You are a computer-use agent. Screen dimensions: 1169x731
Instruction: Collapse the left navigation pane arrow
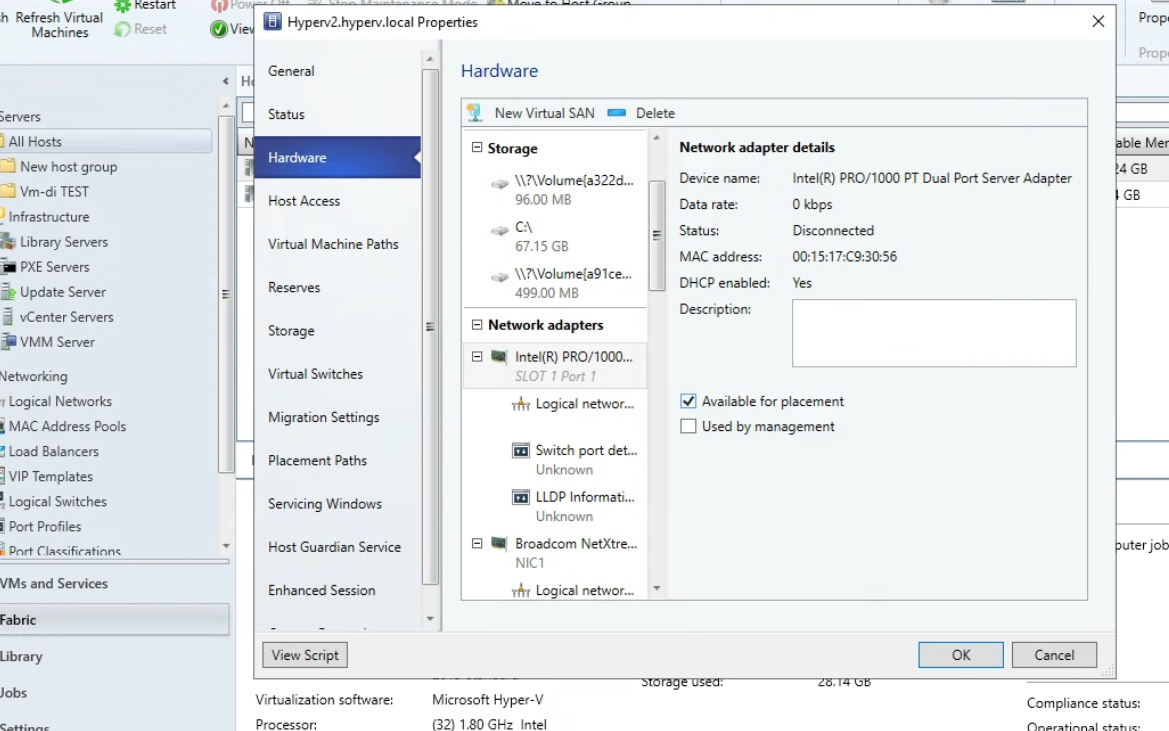pyautogui.click(x=226, y=80)
